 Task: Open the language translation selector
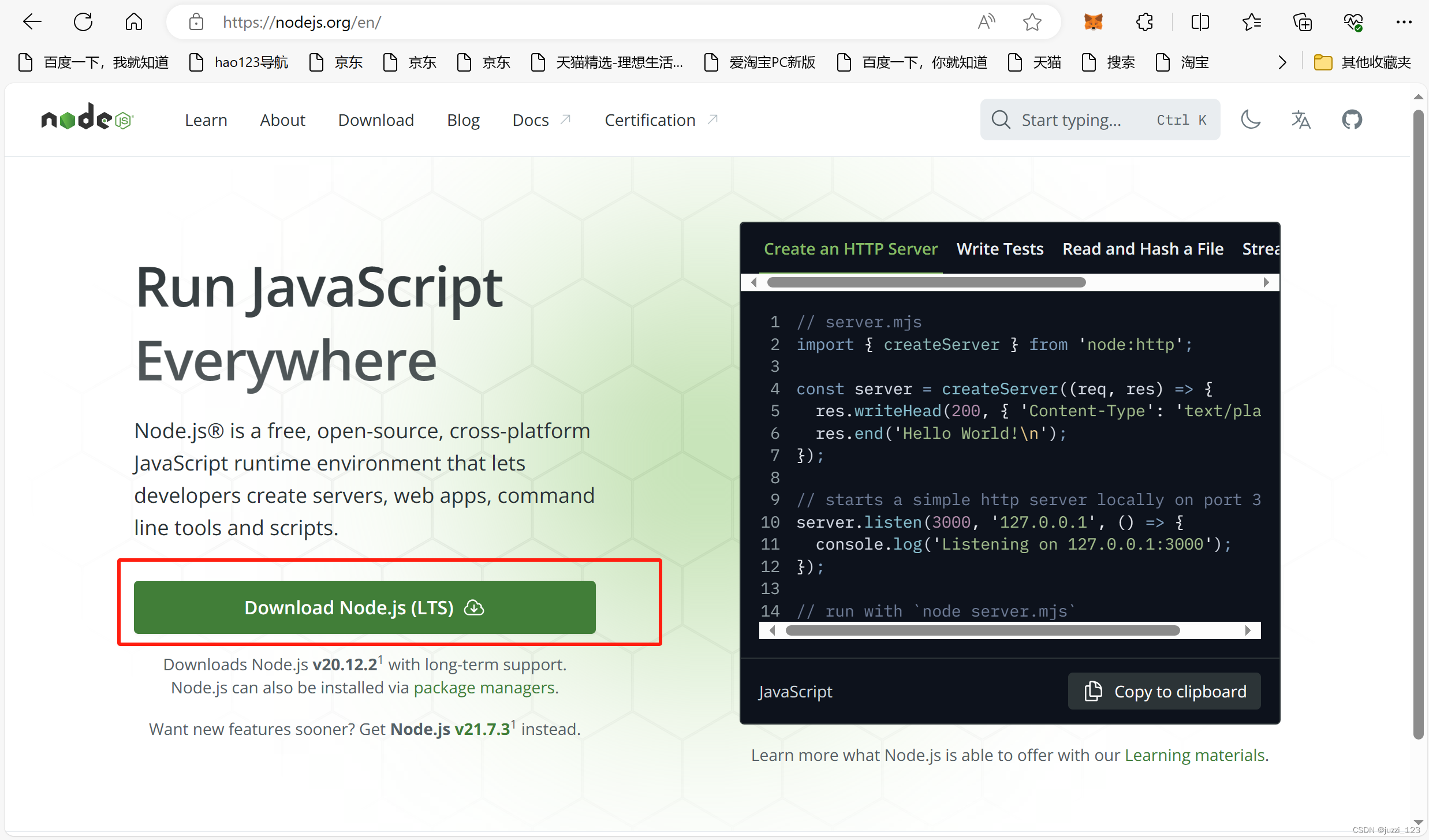[1301, 120]
